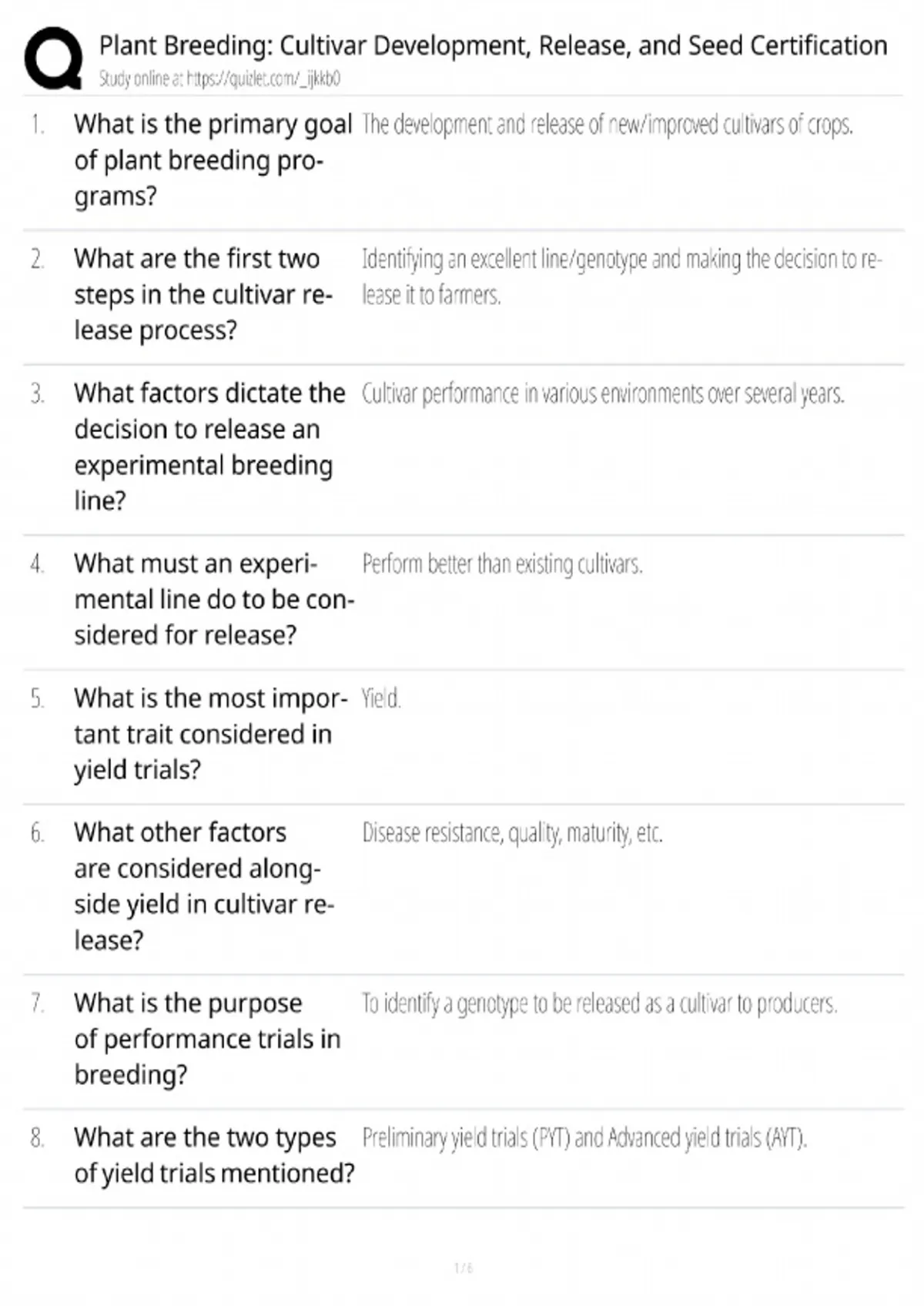Click the answer about identifying excellent line/genotype
924x1309 pixels.
621,276
